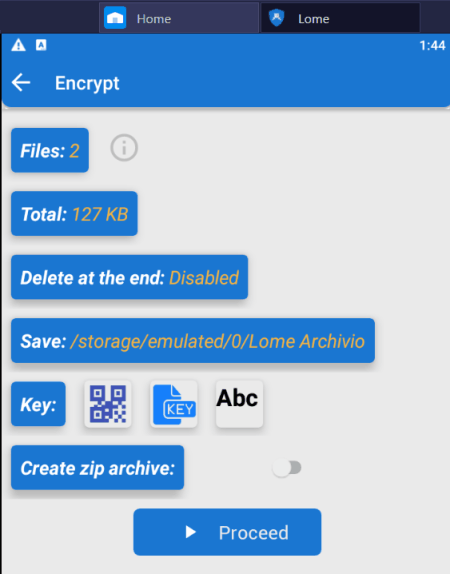This screenshot has width=450, height=574.
Task: Toggle the Create zip archive switch
Action: tap(287, 467)
